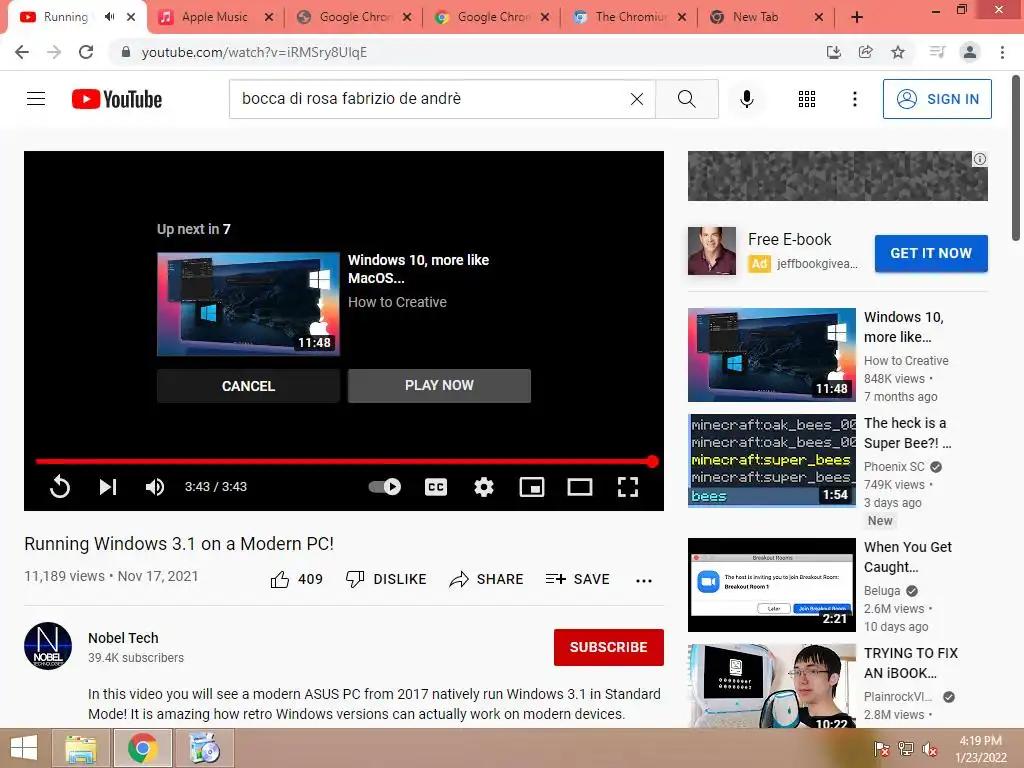Switch to the Apple Music tab
The height and width of the screenshot is (768, 1024).
[215, 17]
